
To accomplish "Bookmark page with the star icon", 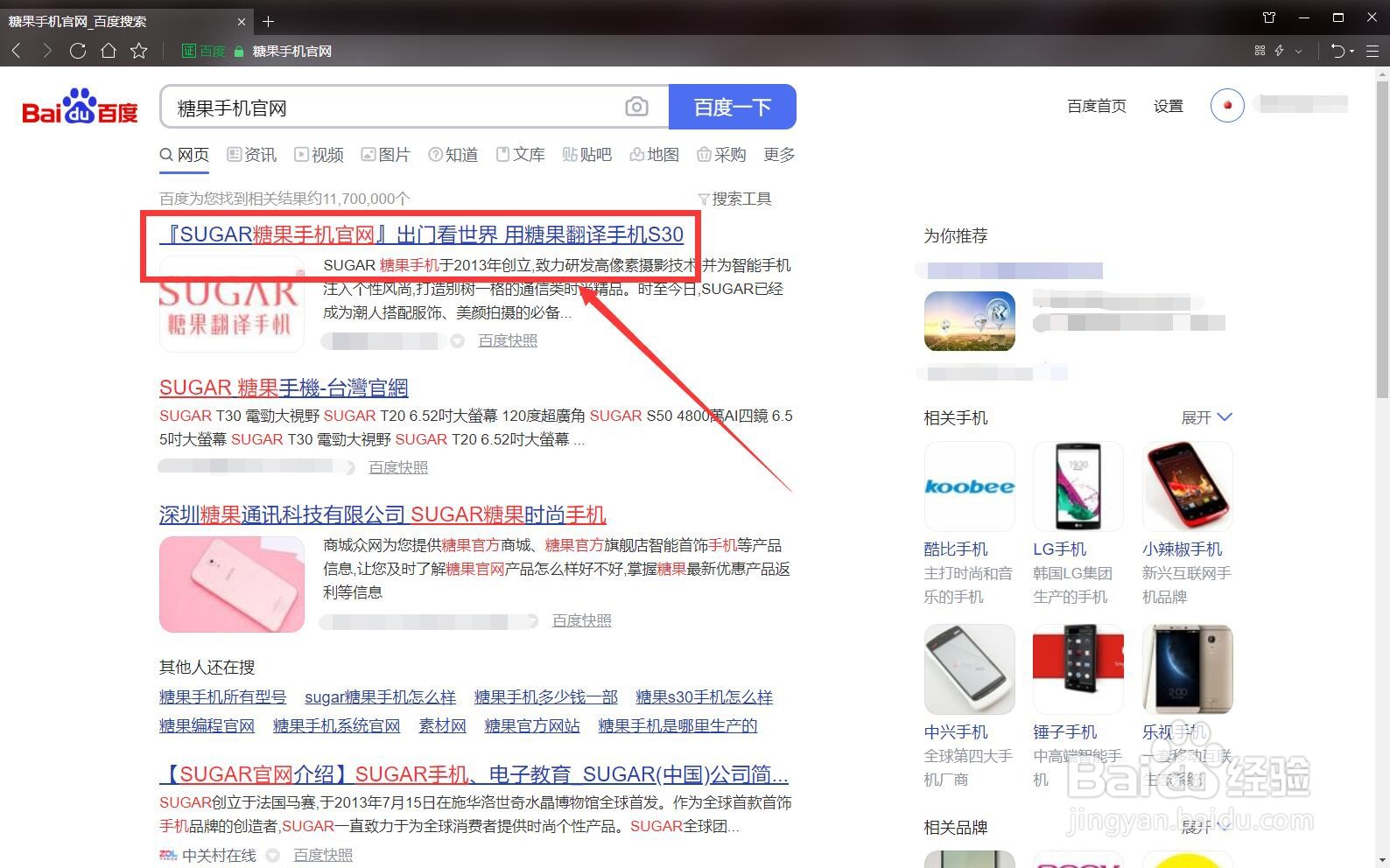I will coord(139,51).
